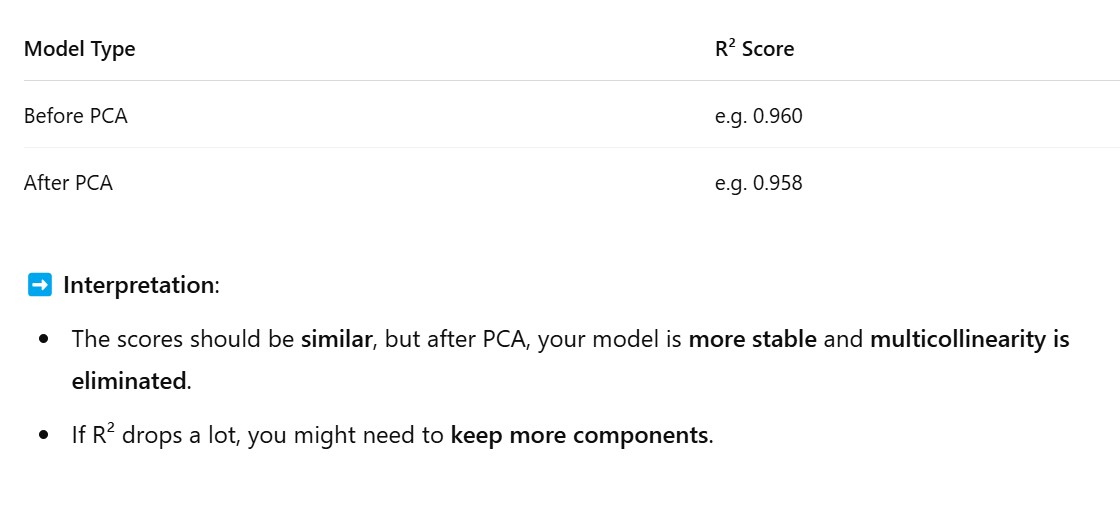Select the "Before PCA" table cell
The height and width of the screenshot is (512, 1120).
pyautogui.click(x=76, y=116)
